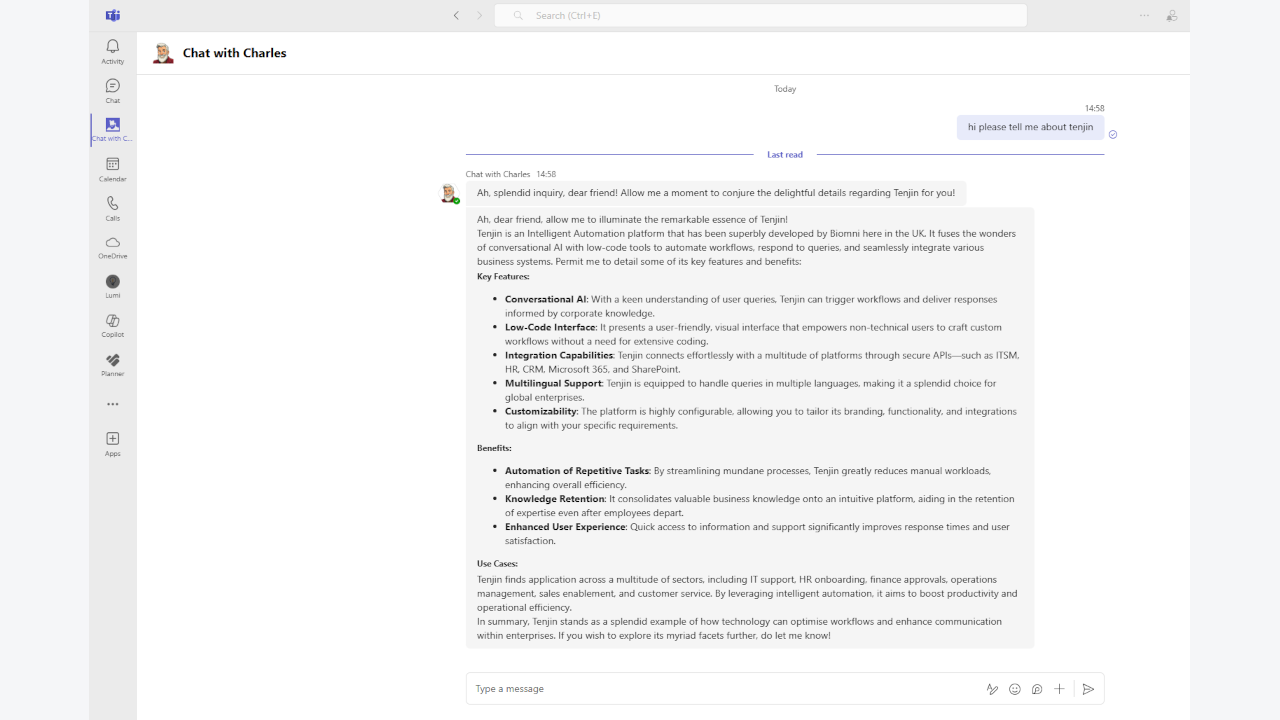Click the Search box at the top
The height and width of the screenshot is (720, 1280).
coord(761,15)
